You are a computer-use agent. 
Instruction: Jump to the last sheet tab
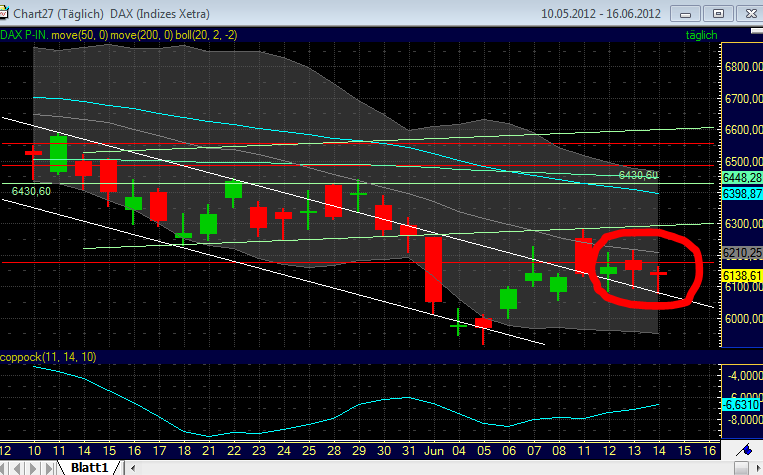[x=49, y=468]
